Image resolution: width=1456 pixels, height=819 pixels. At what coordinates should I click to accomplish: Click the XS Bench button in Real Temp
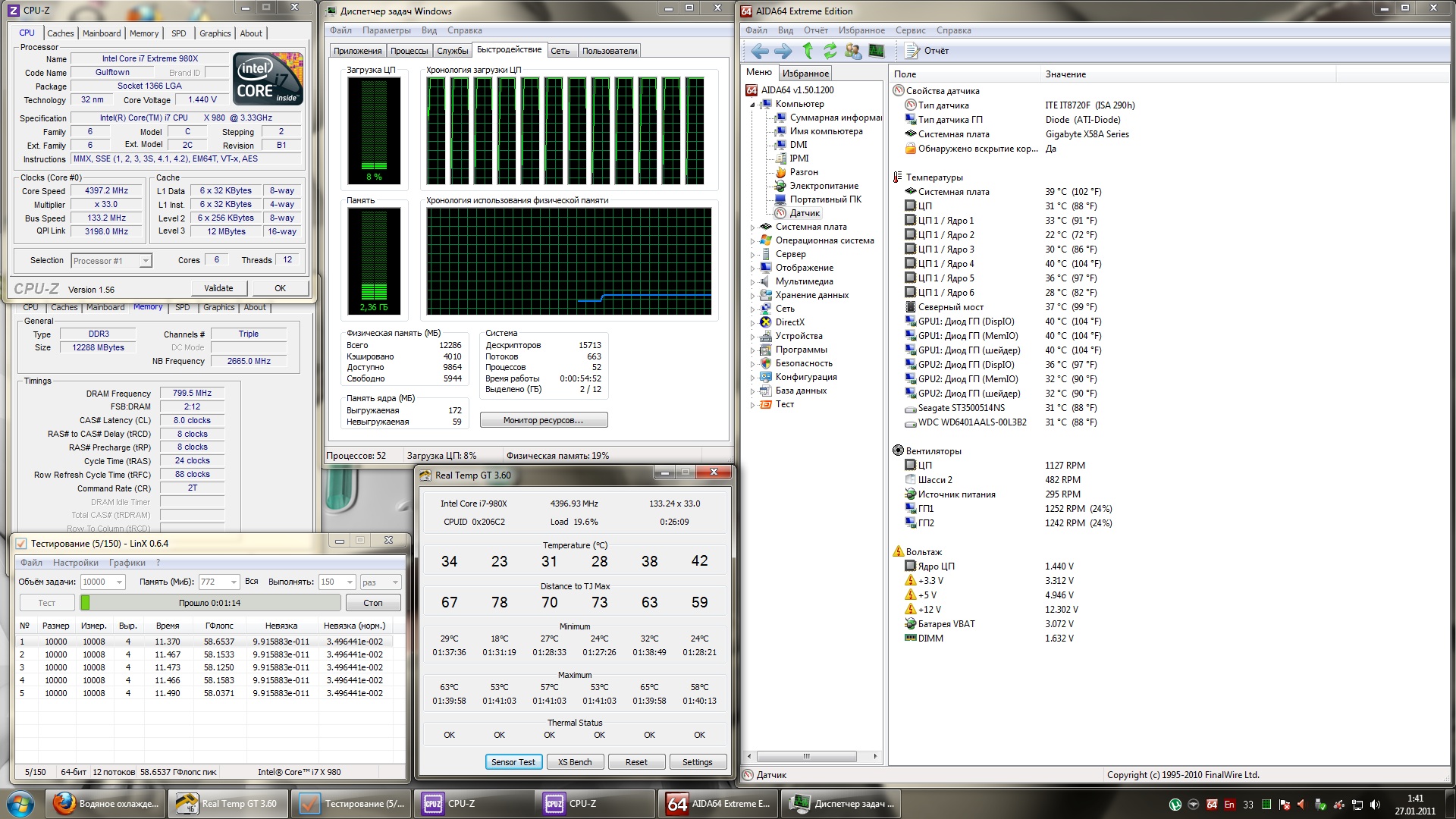coord(575,762)
